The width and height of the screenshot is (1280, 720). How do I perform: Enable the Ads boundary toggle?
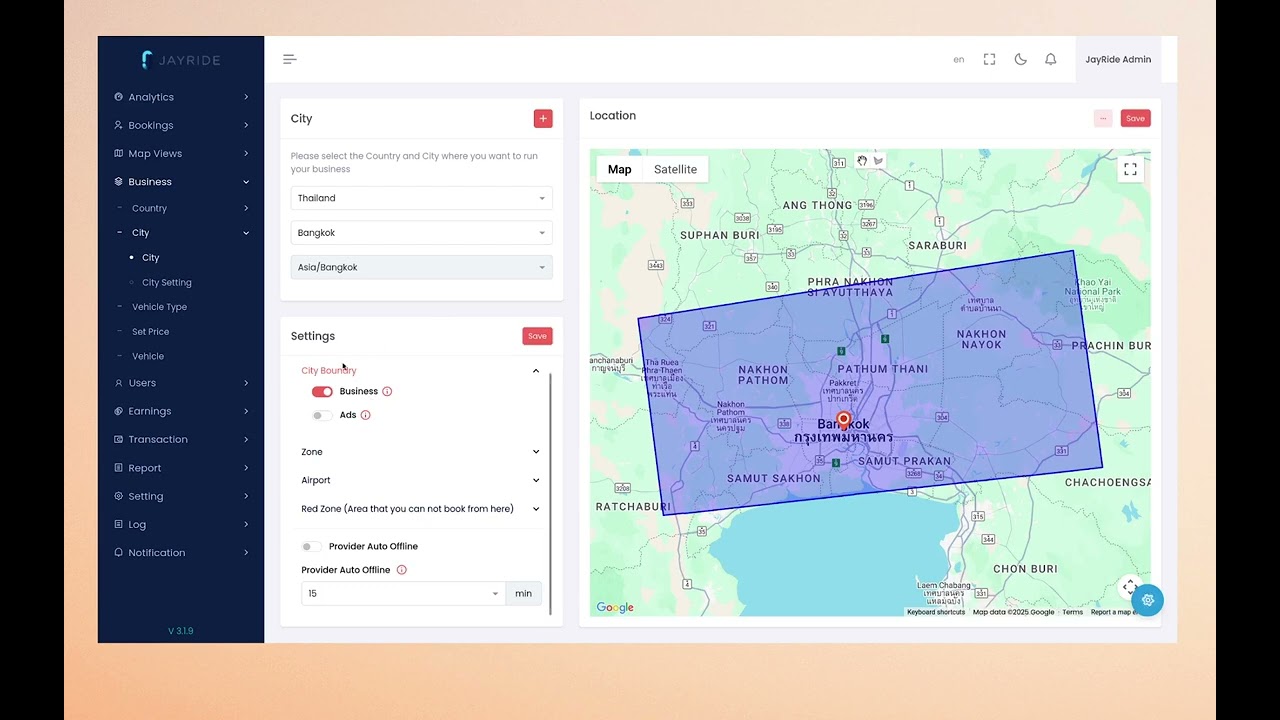(322, 415)
